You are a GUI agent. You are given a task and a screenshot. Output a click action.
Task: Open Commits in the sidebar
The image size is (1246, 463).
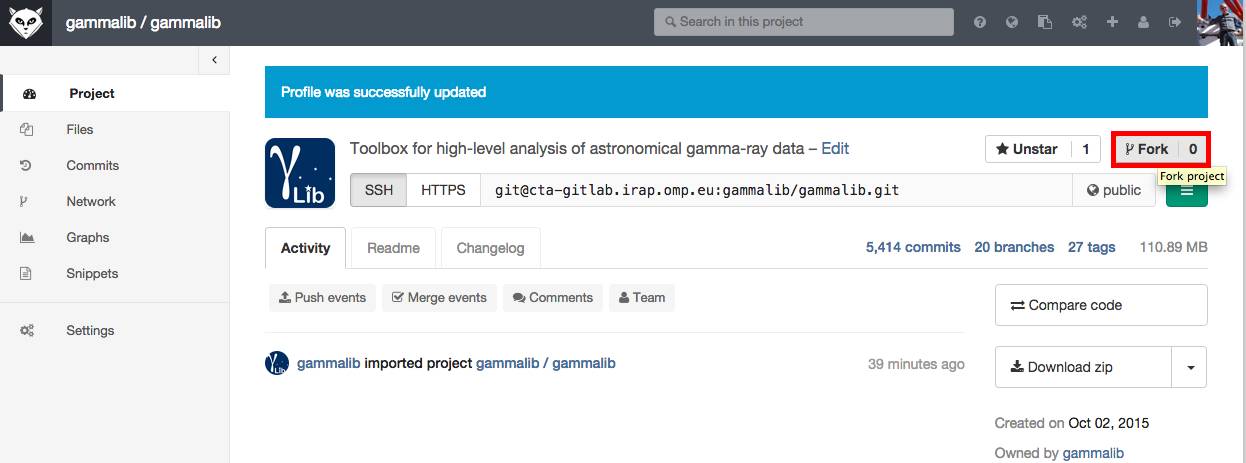click(92, 165)
